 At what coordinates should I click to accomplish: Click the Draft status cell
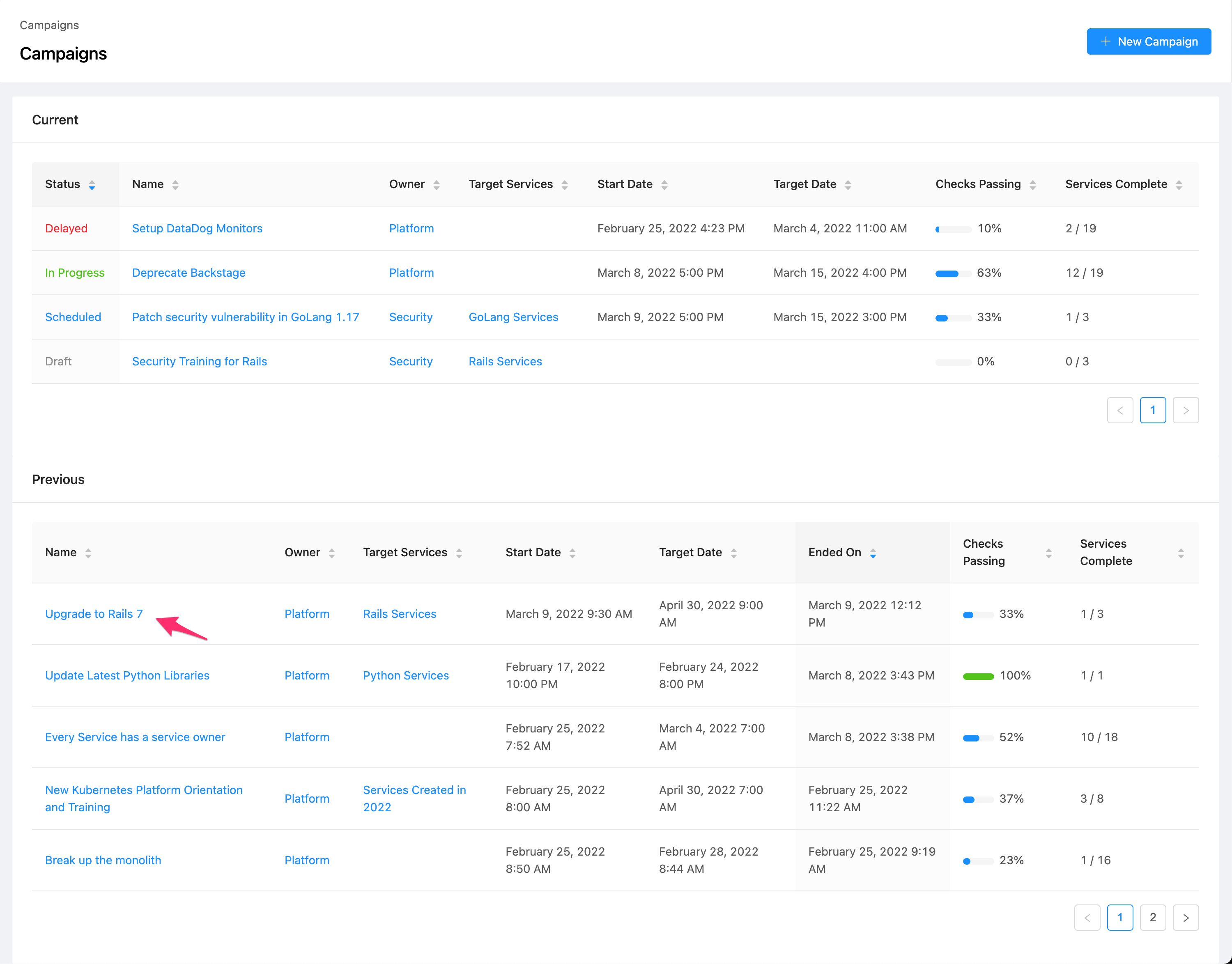[58, 361]
